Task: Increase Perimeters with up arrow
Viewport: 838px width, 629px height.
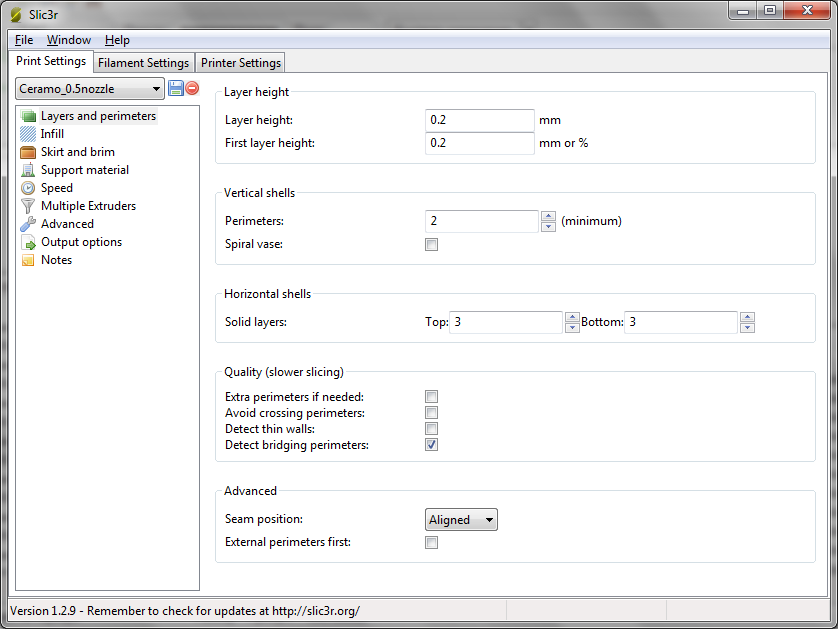Action: [x=548, y=216]
